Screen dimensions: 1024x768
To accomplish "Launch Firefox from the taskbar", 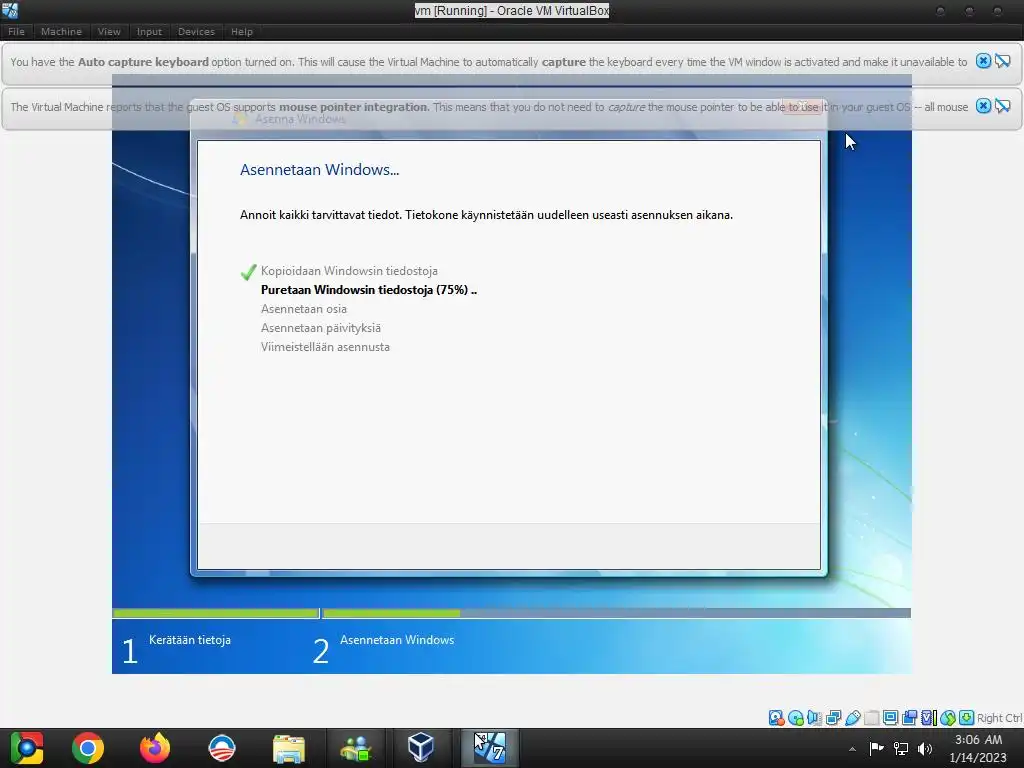I will tap(155, 748).
